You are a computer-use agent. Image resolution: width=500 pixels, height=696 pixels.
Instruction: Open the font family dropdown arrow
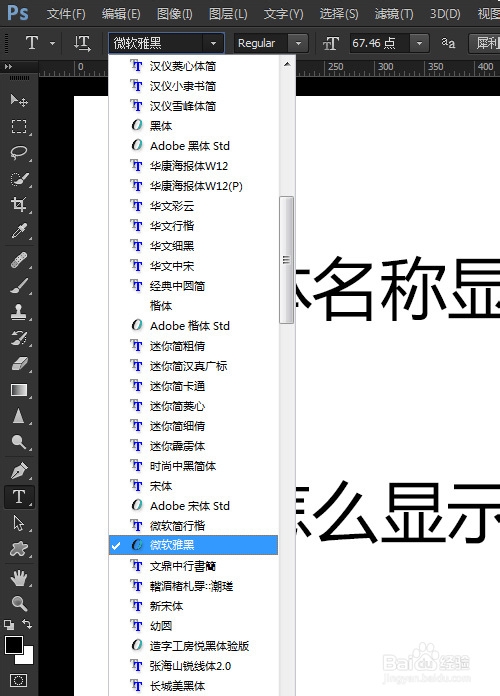(x=213, y=44)
